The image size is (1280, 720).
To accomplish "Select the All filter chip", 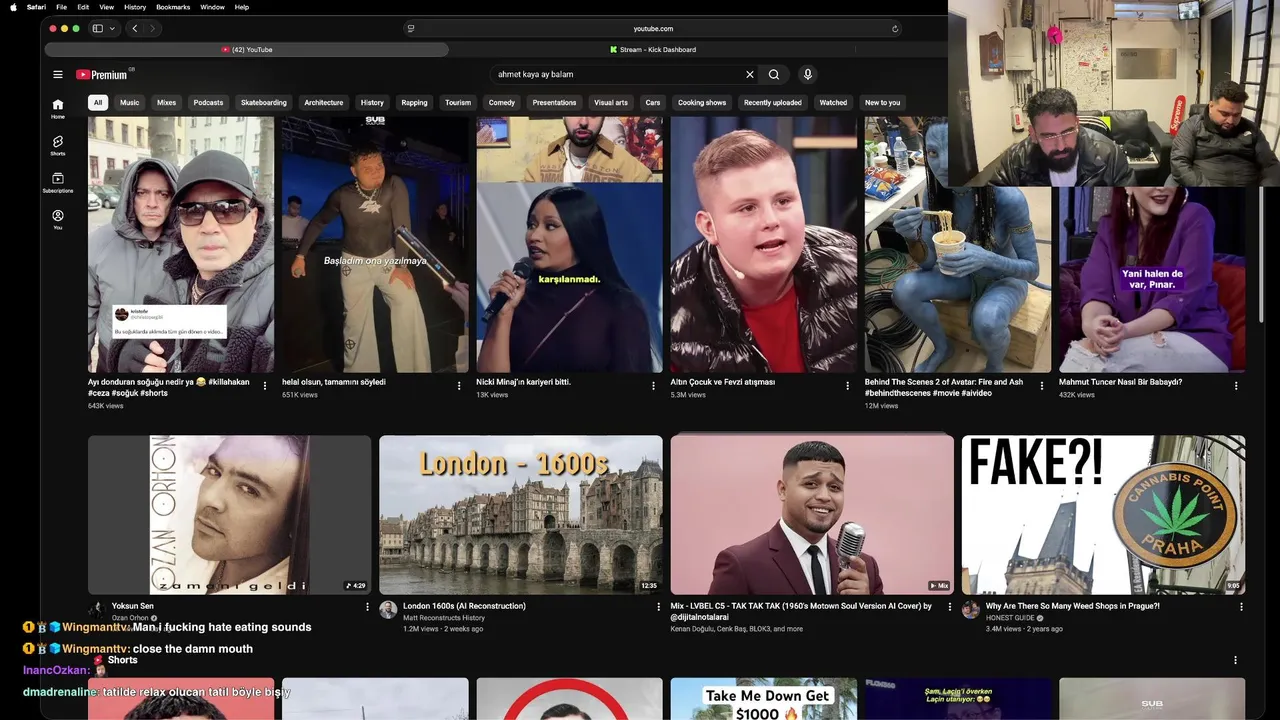I will (98, 102).
